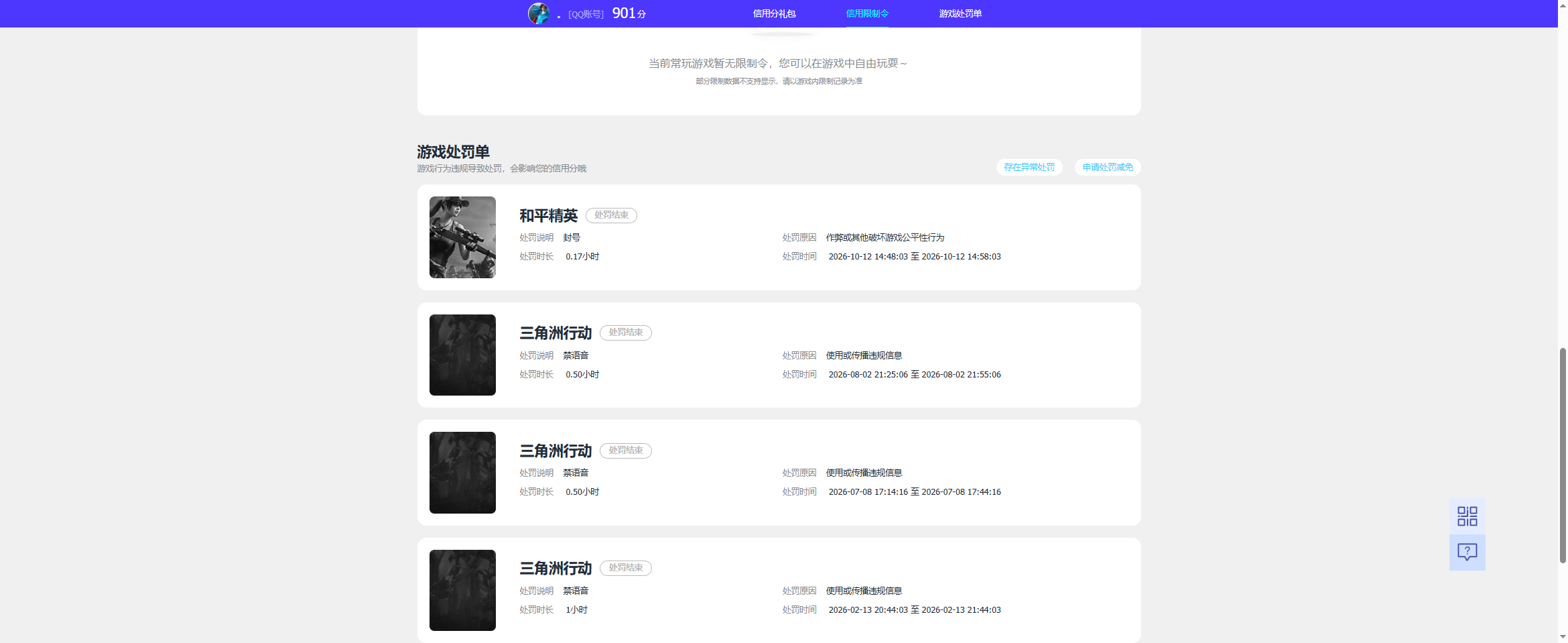This screenshot has width=1568, height=643.
Task: Click 处罚结束 badge on 2026-02-13 record
Action: coord(626,568)
